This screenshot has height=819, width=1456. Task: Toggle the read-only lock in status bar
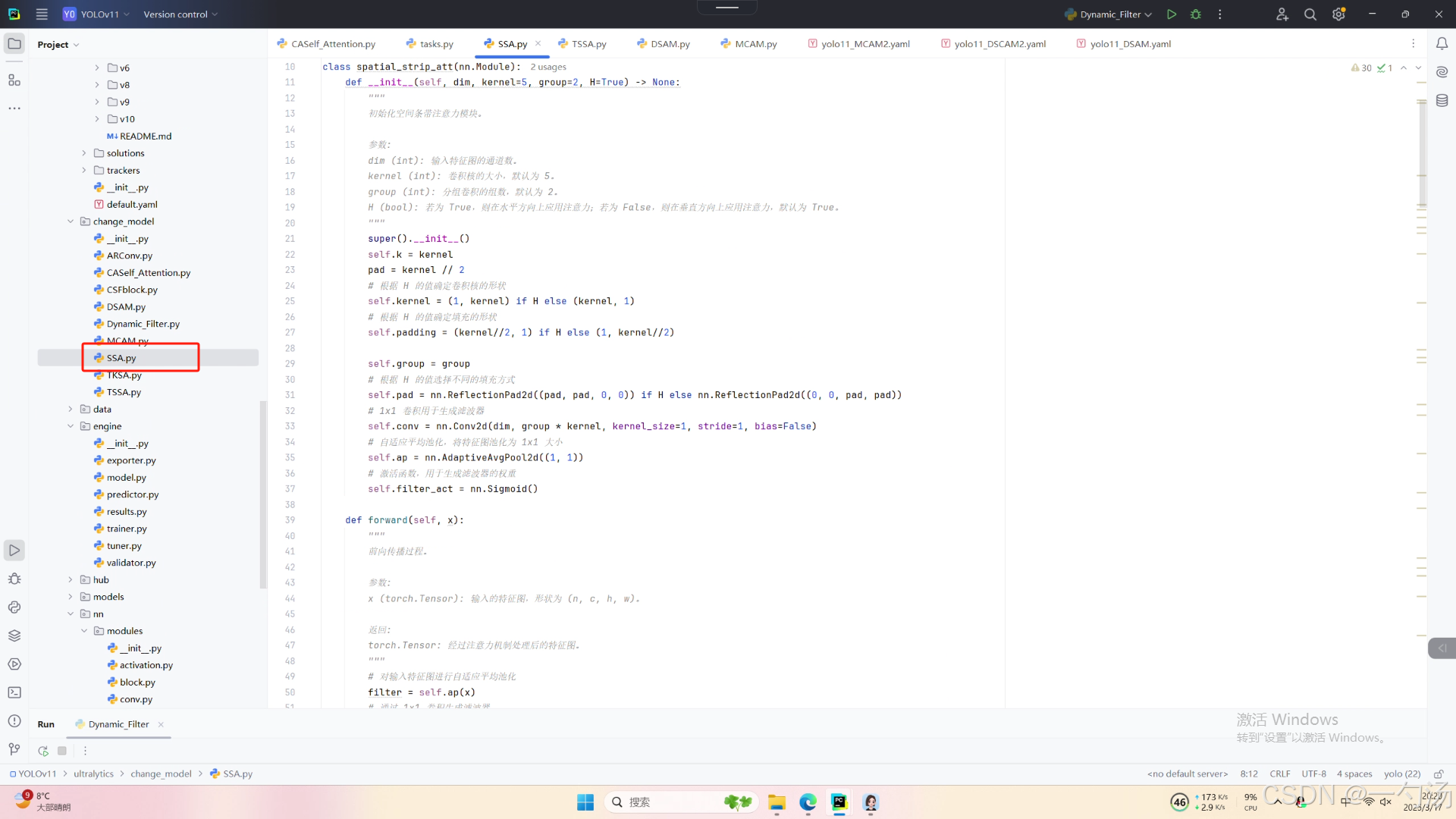tap(1438, 774)
